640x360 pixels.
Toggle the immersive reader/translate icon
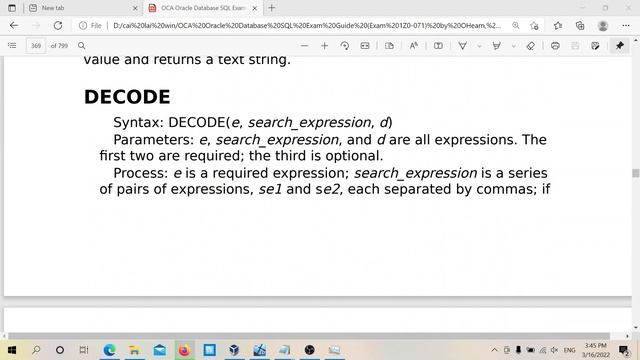click(438, 46)
